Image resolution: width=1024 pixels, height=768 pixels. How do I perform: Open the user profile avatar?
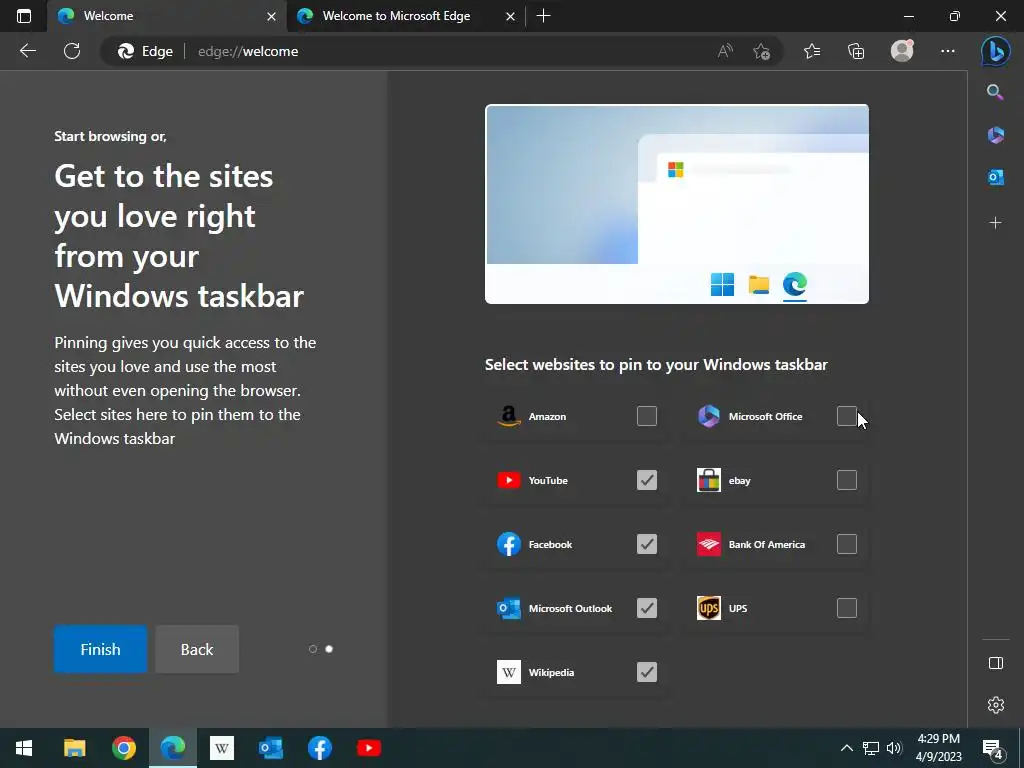pos(902,51)
